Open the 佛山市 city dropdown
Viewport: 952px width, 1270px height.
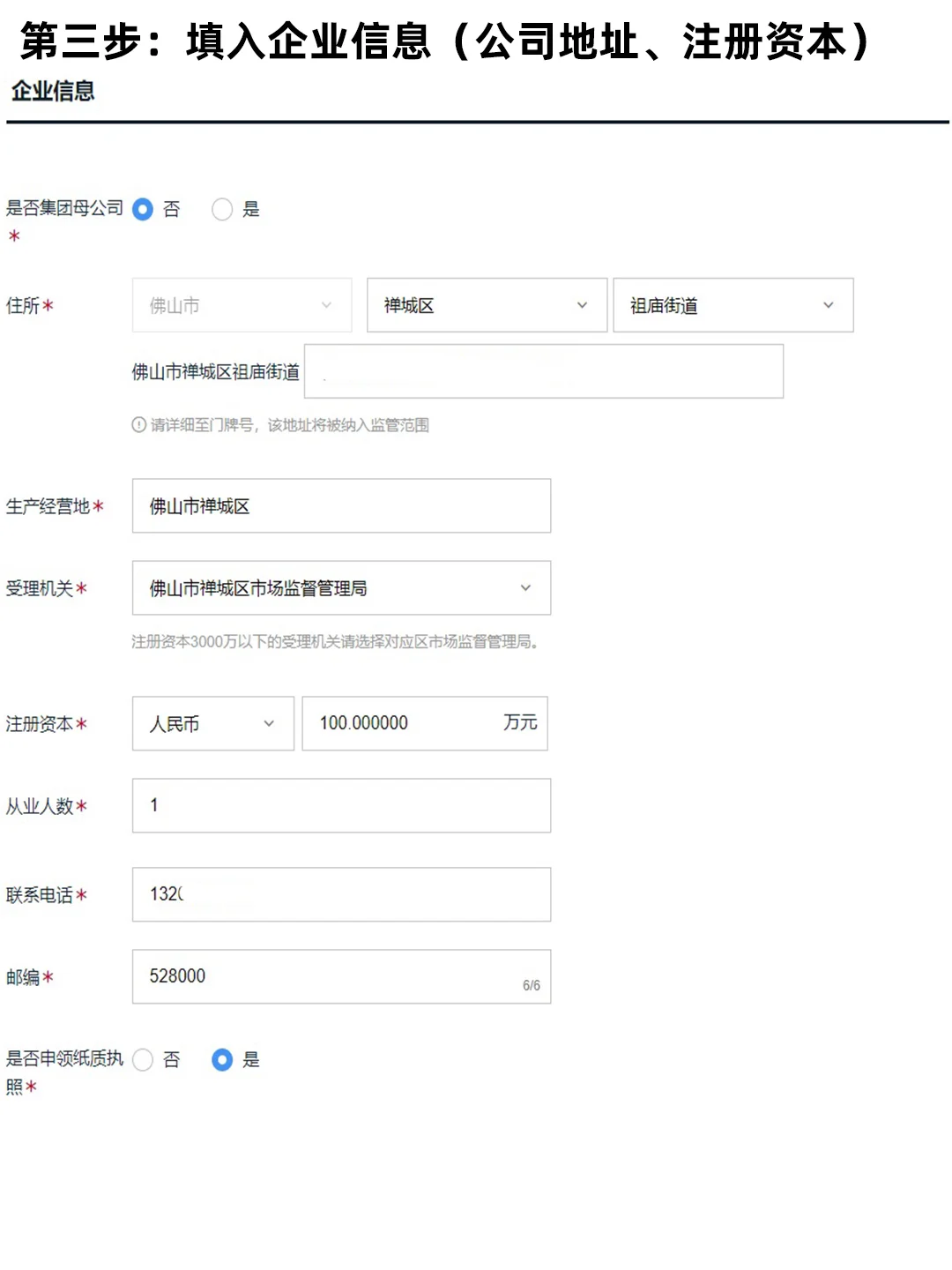click(x=242, y=305)
